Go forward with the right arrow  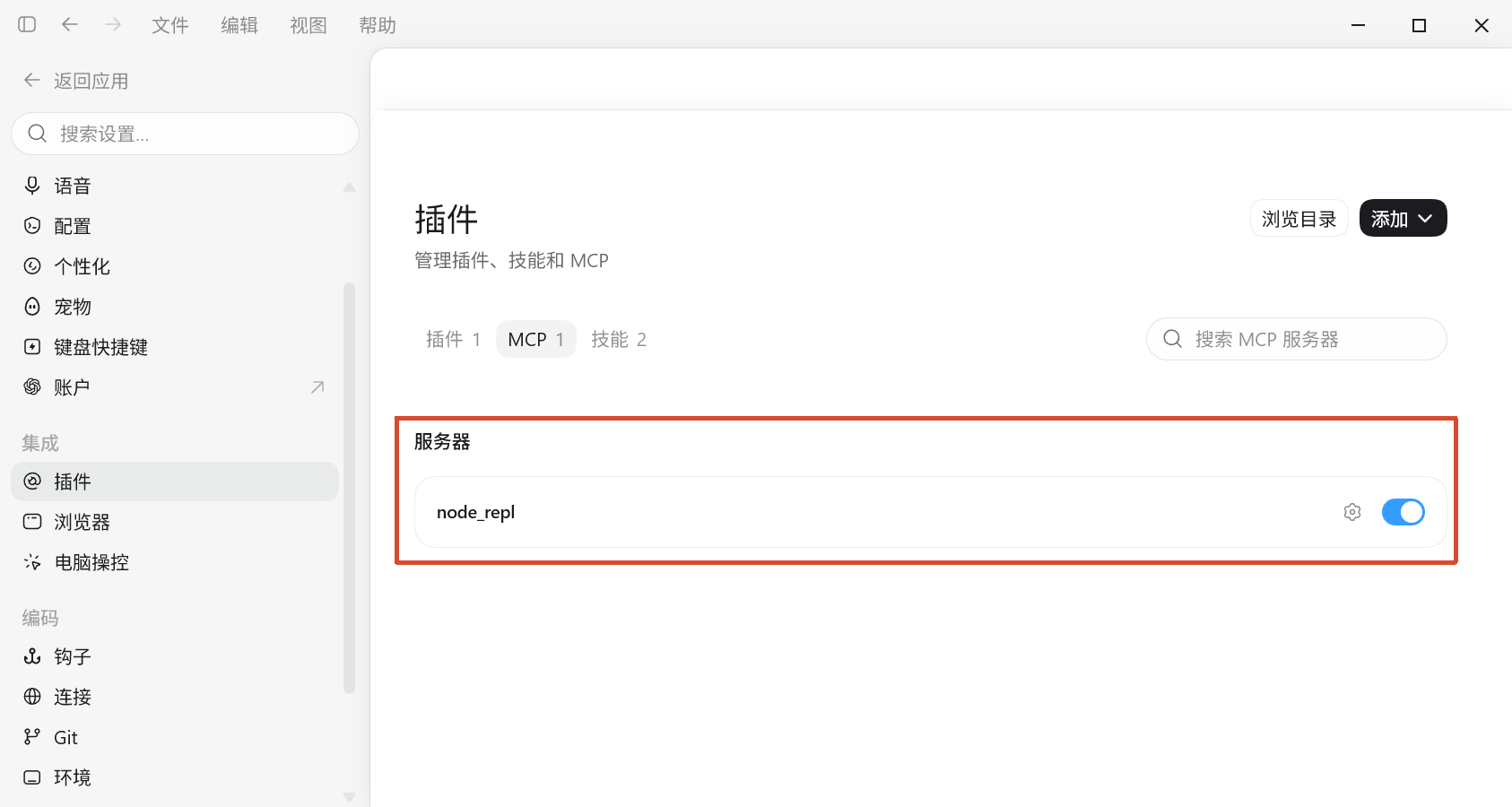coord(113,24)
